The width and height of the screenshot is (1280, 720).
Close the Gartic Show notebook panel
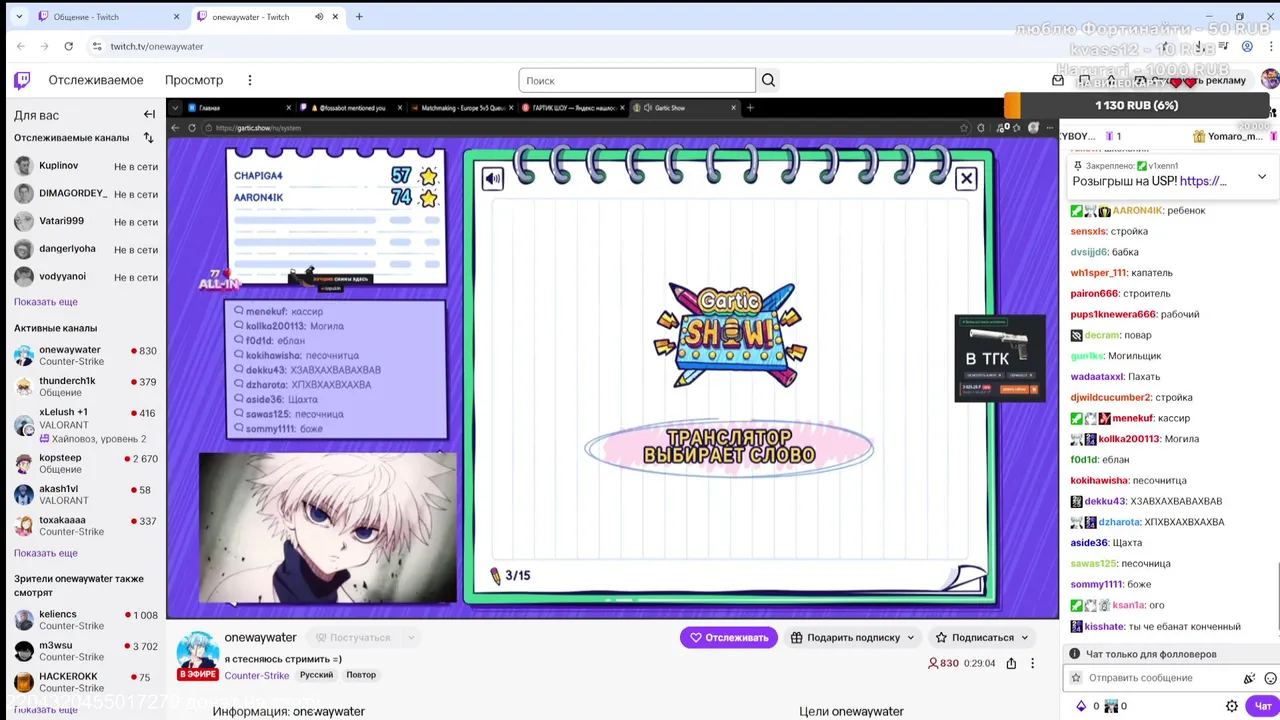point(966,179)
